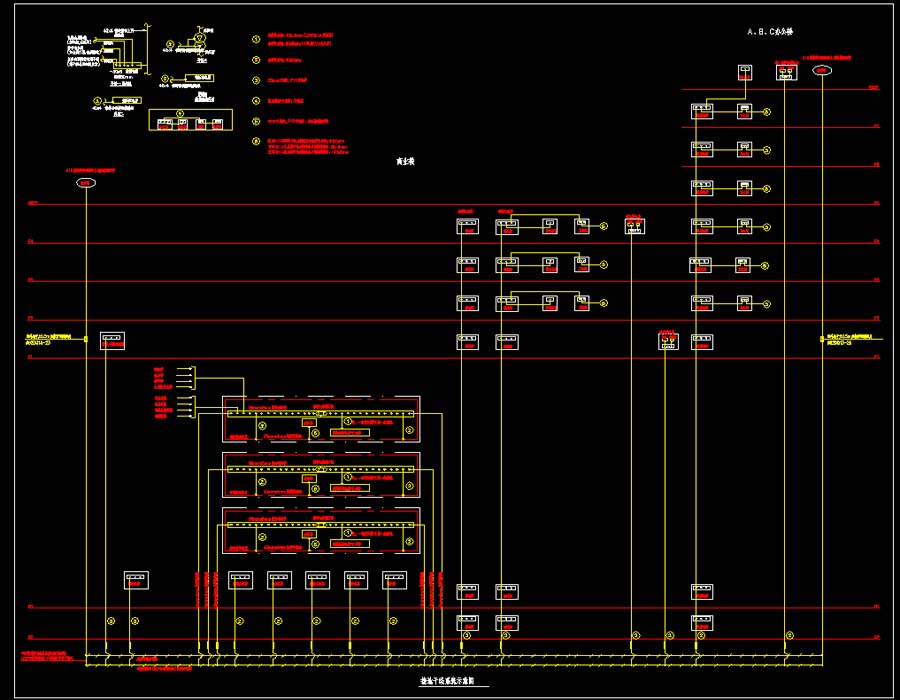Select the single-device box on the office roof
Screen dimensions: 900x700
(x=745, y=72)
